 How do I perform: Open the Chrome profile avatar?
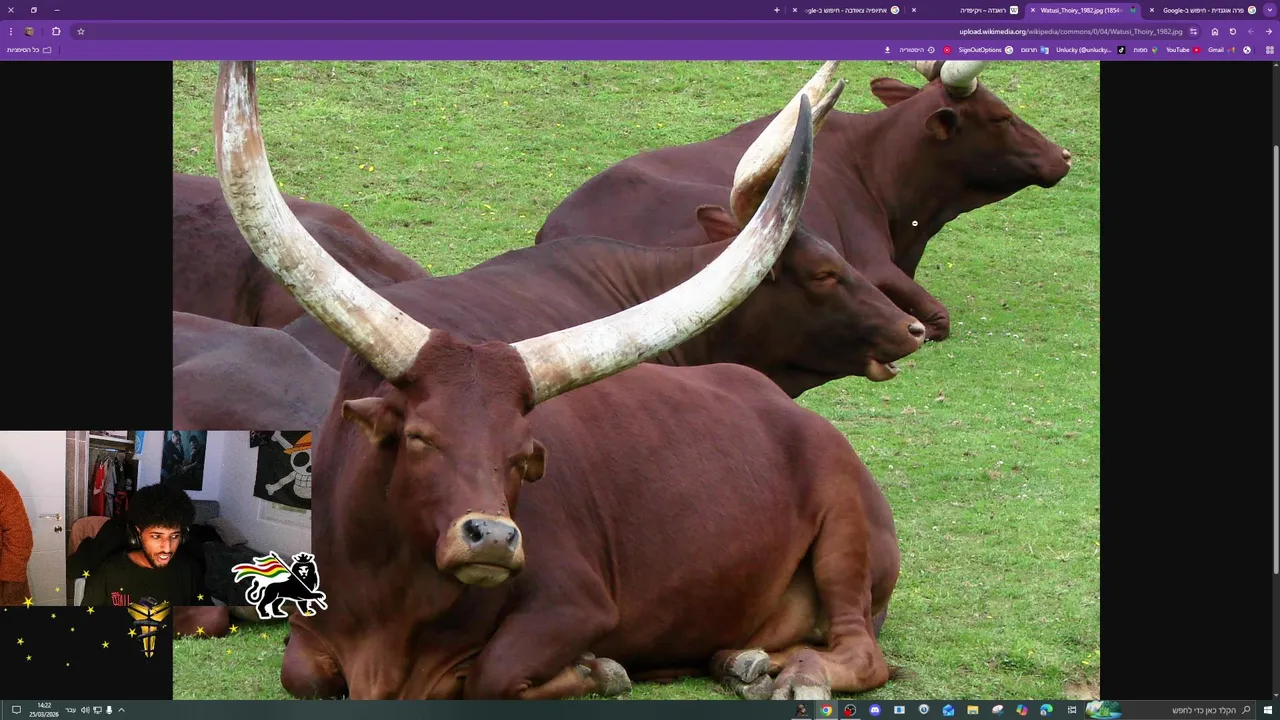(29, 31)
